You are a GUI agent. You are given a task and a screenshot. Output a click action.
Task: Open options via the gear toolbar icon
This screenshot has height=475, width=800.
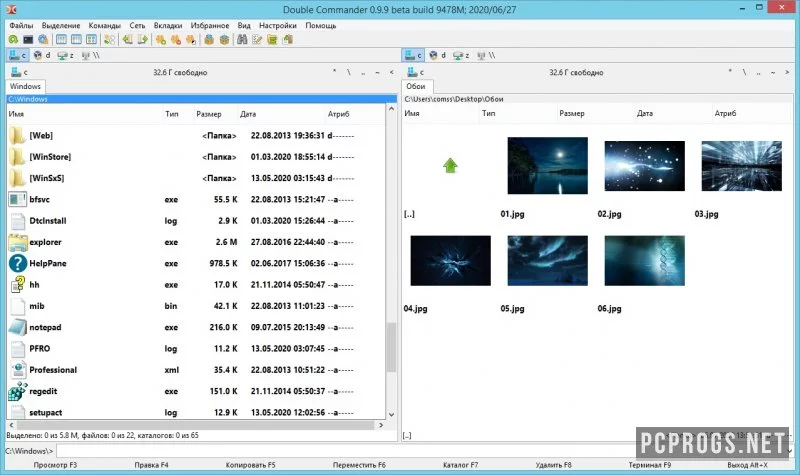point(43,39)
